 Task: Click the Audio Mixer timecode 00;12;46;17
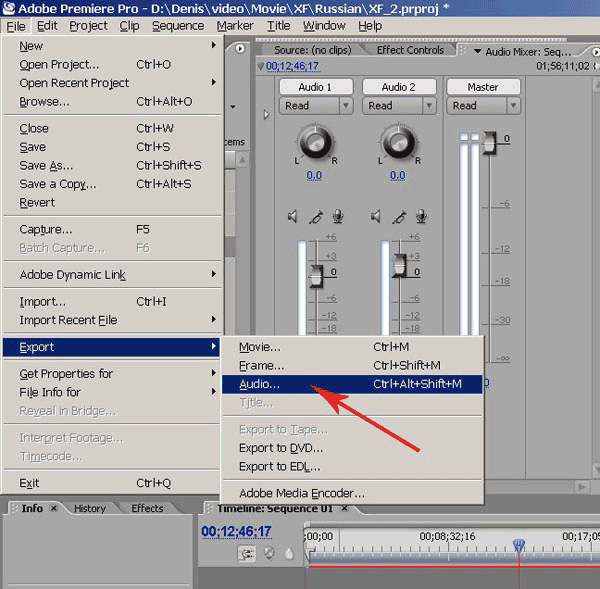(292, 66)
